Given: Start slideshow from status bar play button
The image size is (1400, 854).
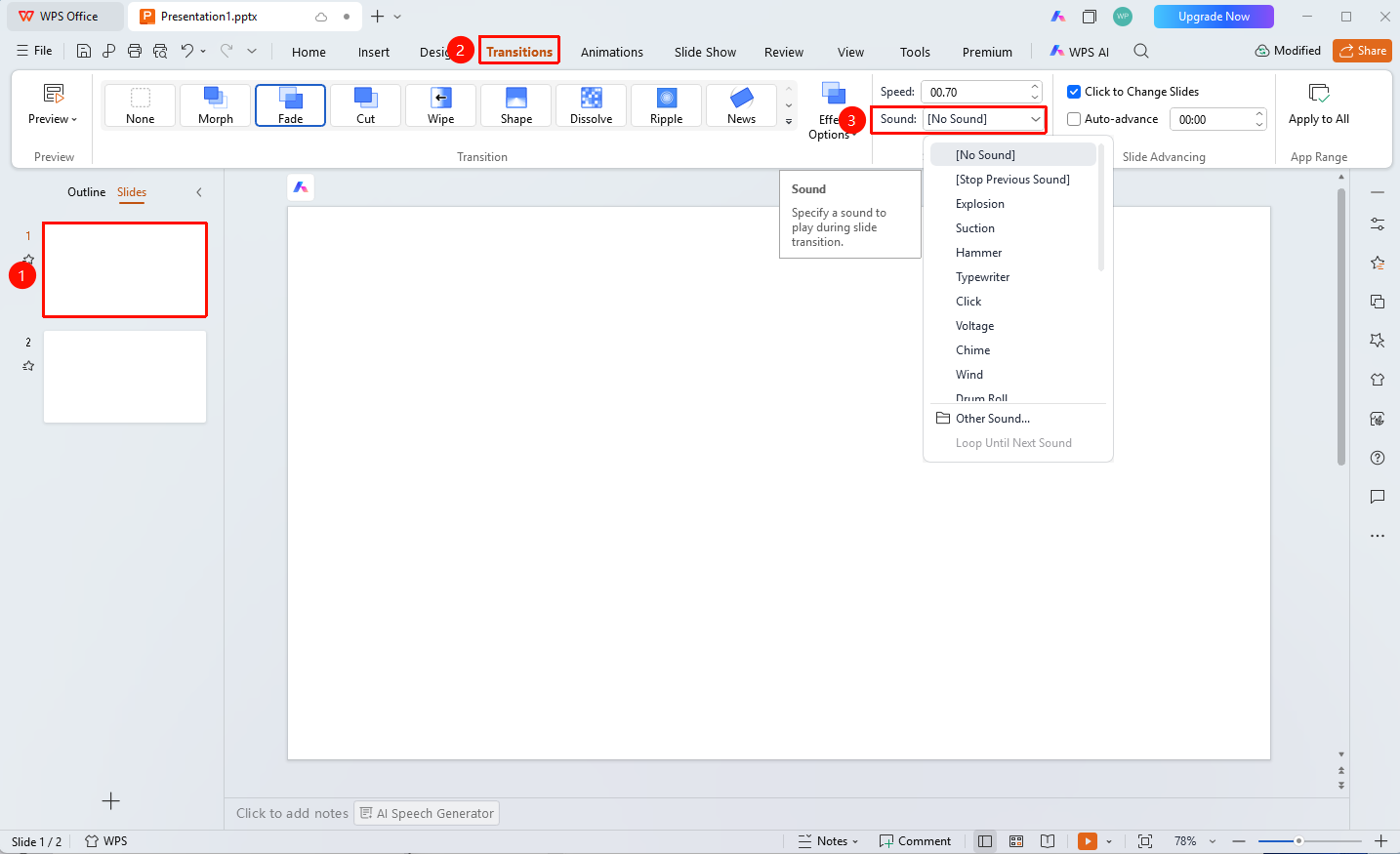Looking at the screenshot, I should tap(1088, 841).
